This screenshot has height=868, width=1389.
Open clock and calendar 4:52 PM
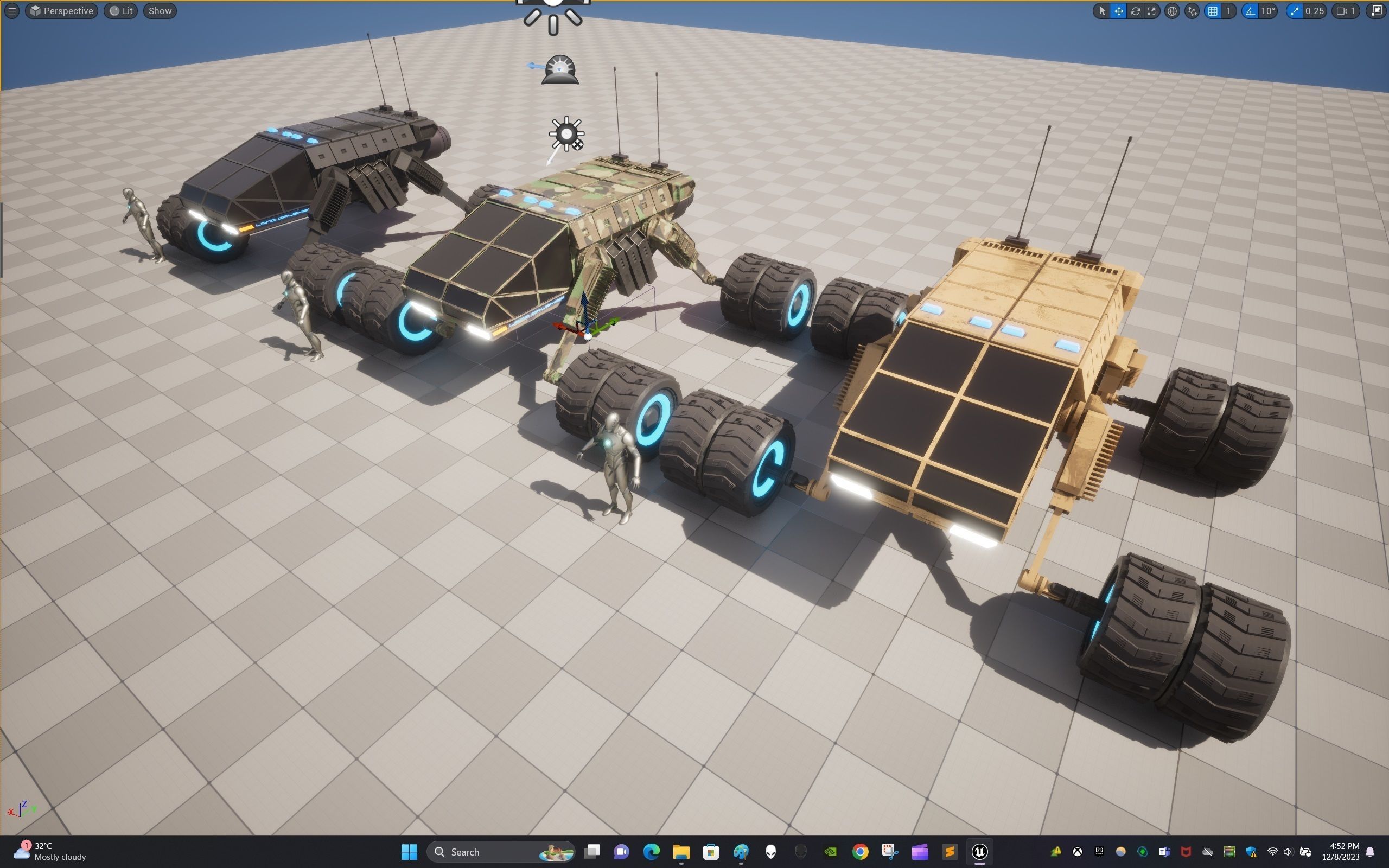(1341, 852)
